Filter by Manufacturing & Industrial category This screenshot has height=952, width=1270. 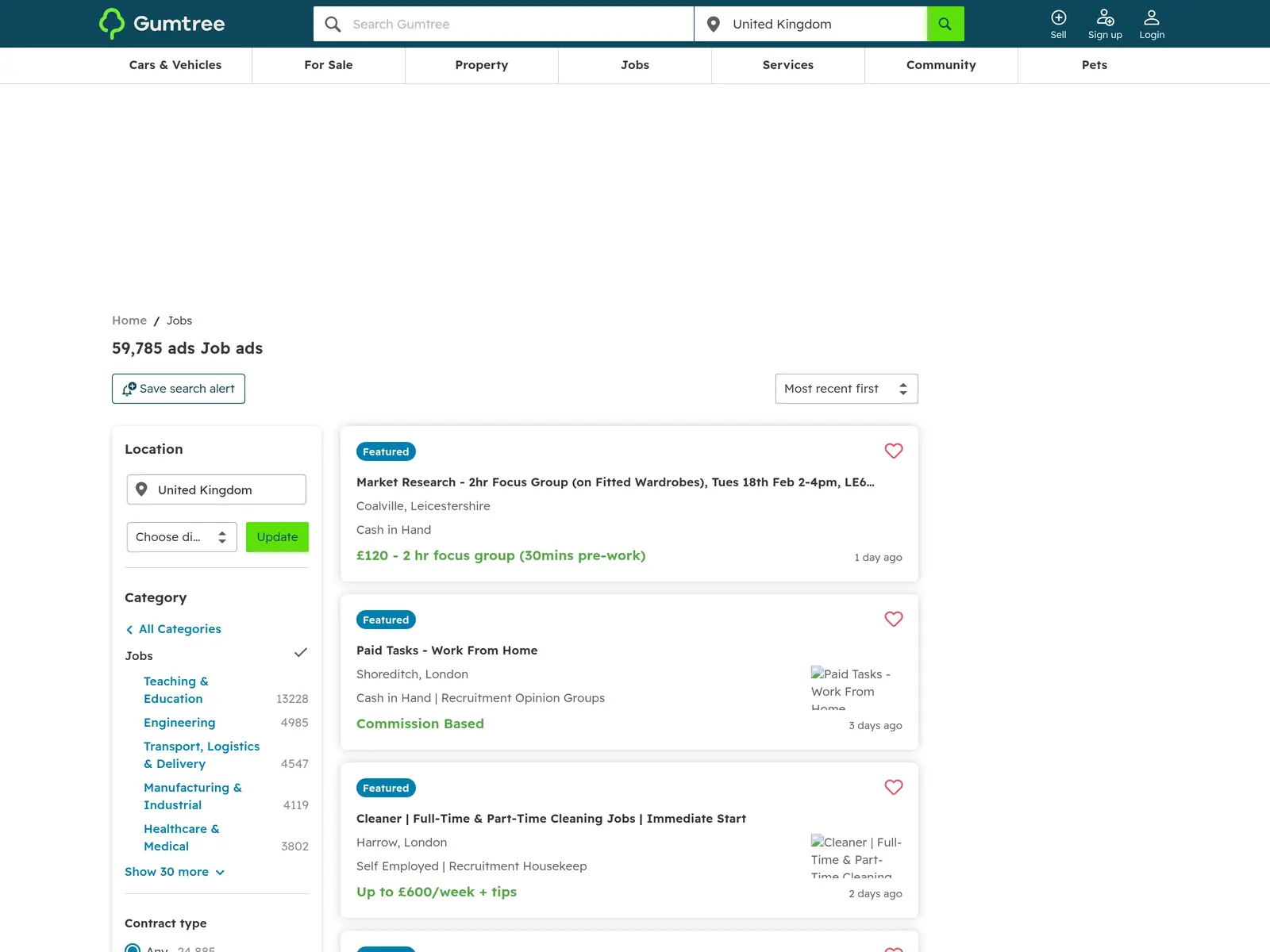(x=193, y=797)
